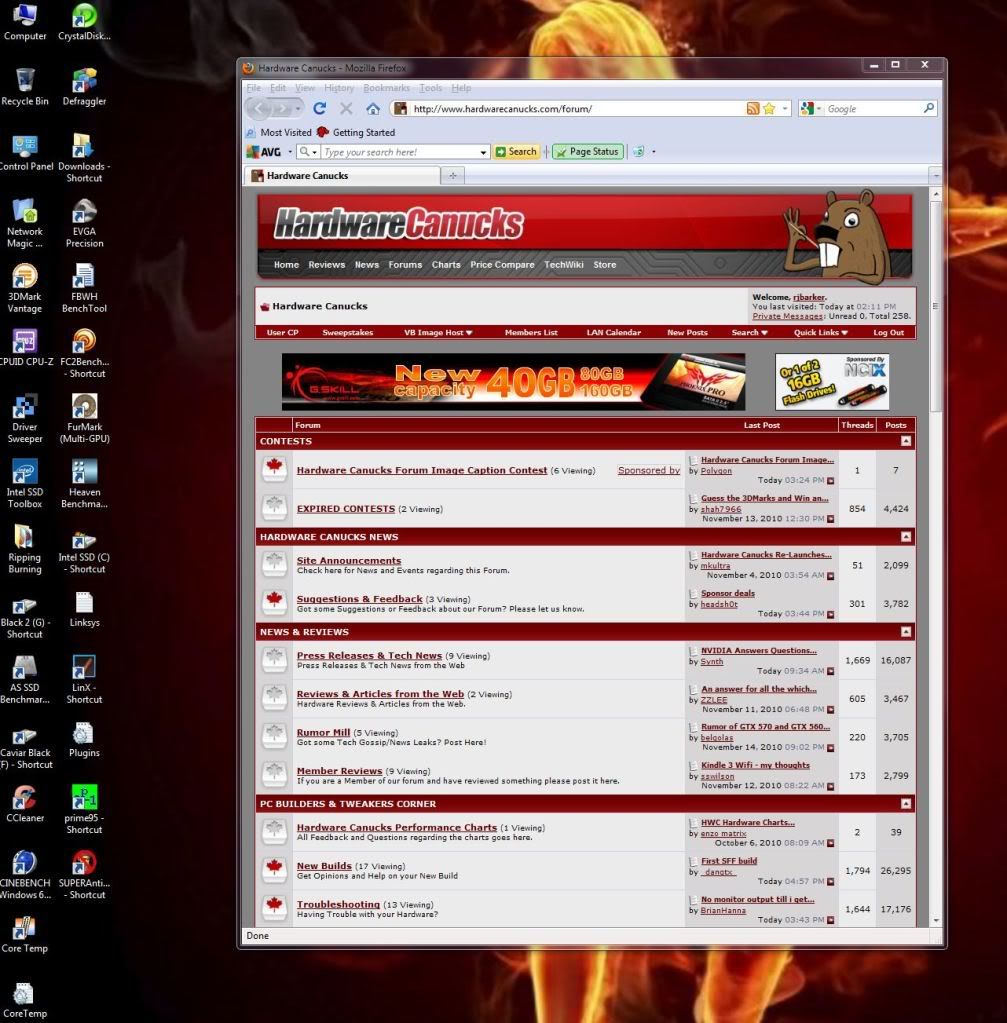Bookmark page with the star icon
1007x1023 pixels.
coord(769,108)
